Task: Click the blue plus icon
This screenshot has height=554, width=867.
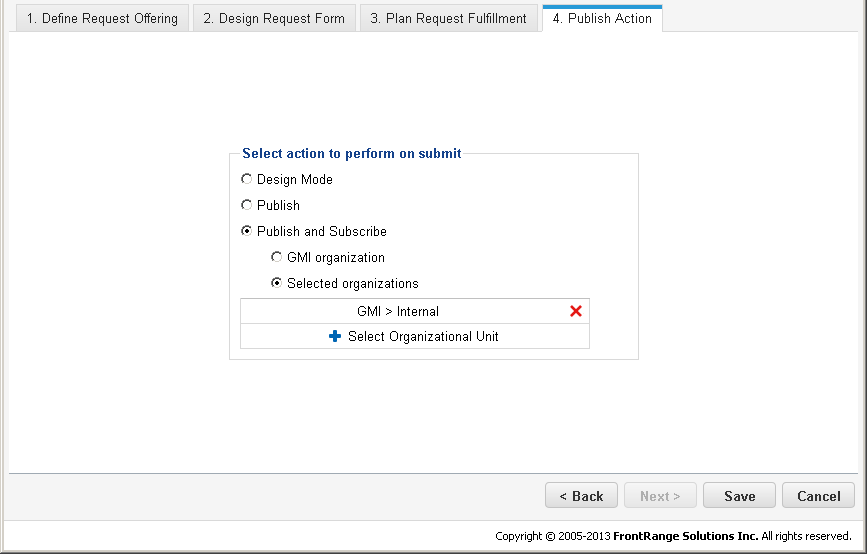Action: coord(335,336)
